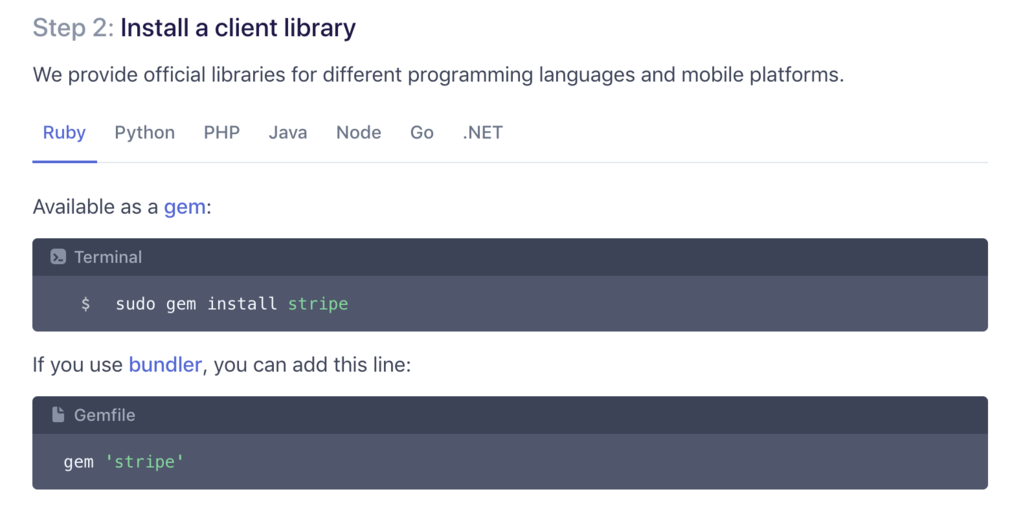
Task: Show the .NET library instructions tab
Action: click(x=482, y=133)
